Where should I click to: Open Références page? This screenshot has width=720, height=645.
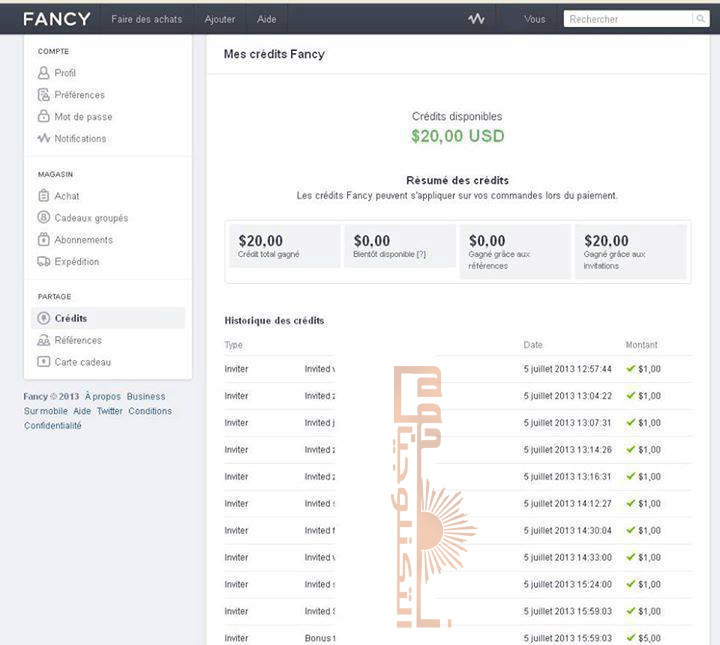point(78,340)
